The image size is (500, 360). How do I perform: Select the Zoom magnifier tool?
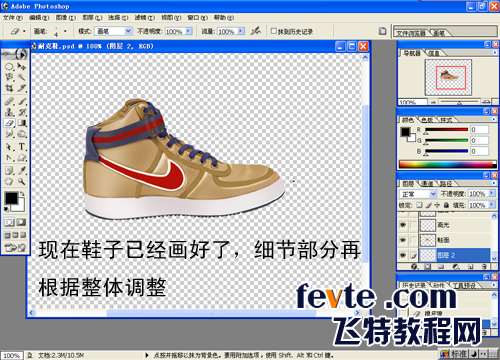22,182
